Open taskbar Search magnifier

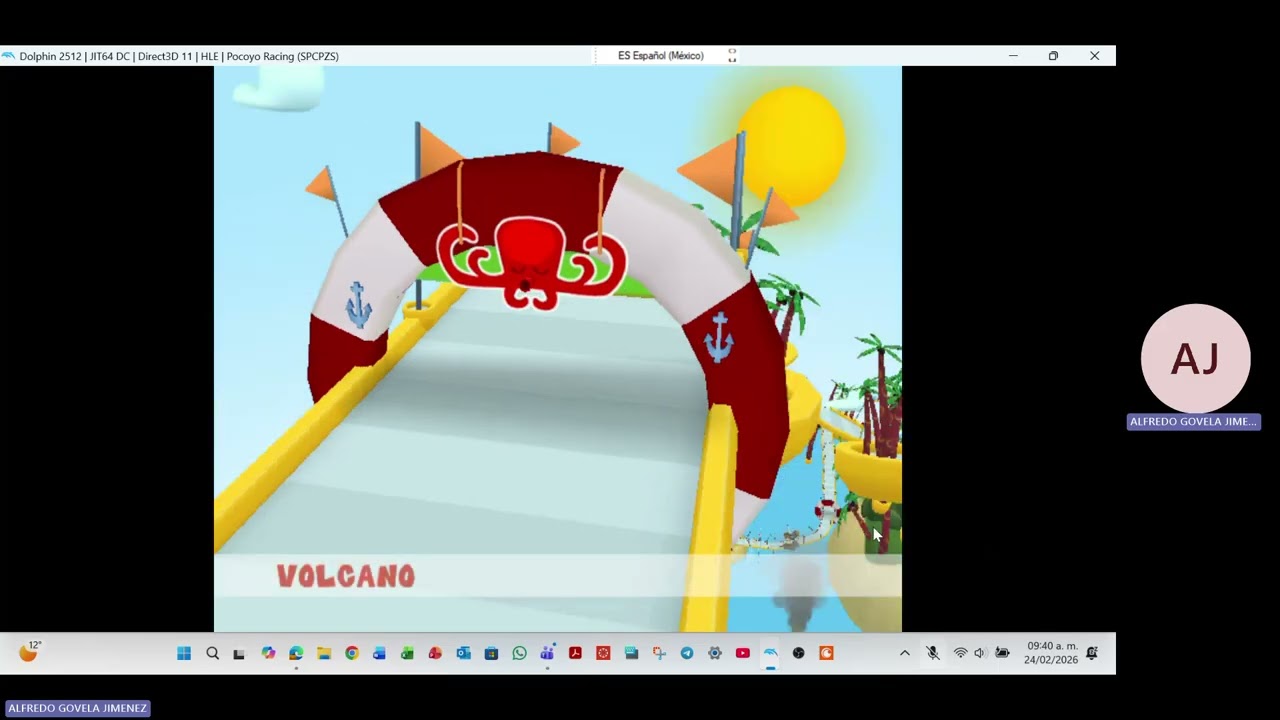212,653
